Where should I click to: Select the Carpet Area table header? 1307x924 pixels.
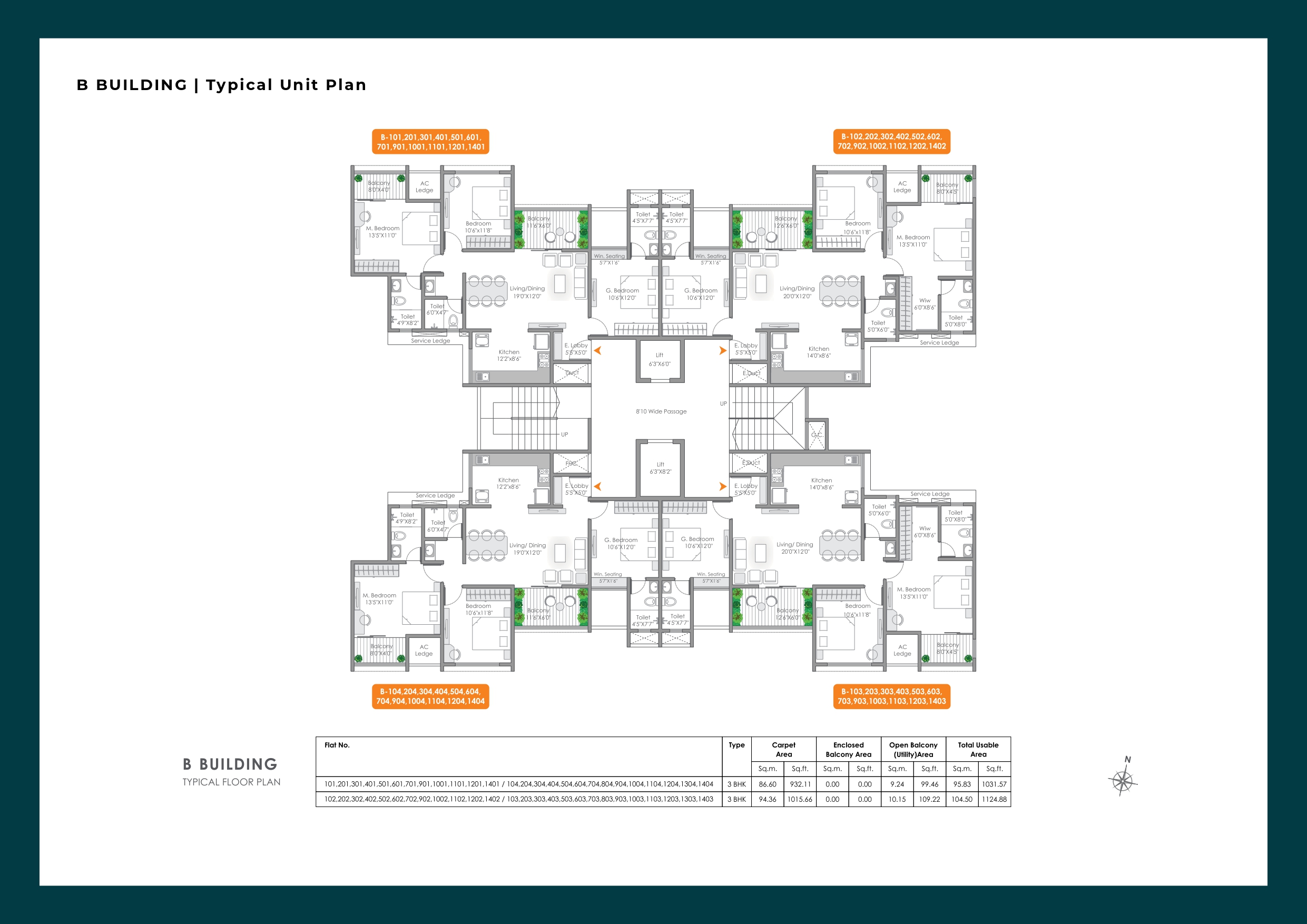[x=783, y=749]
